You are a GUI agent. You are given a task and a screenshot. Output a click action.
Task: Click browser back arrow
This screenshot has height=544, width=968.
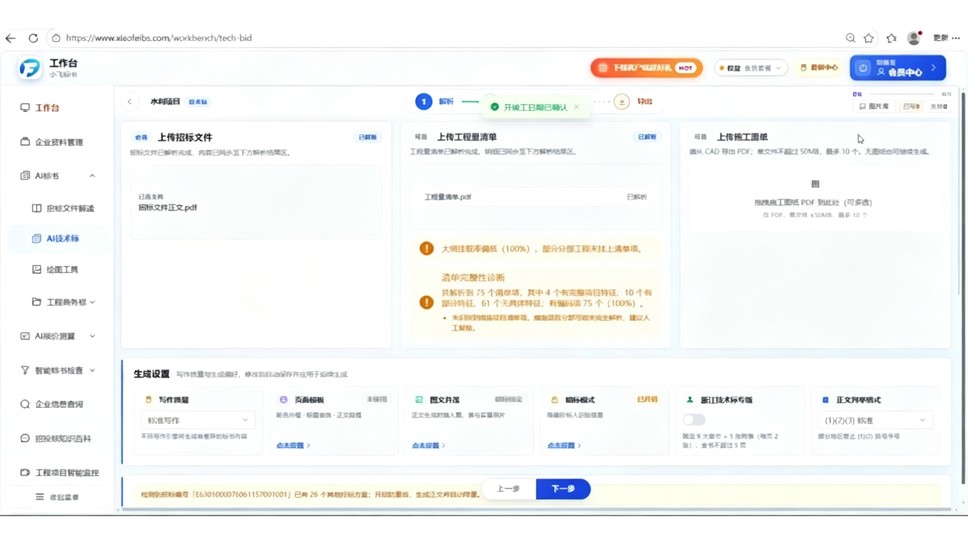[x=10, y=38]
